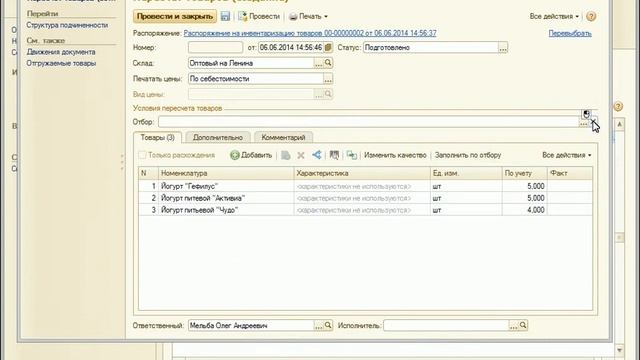Click the copy row icon in table toolbar
Screen dimensions: 640x360
[286, 155]
